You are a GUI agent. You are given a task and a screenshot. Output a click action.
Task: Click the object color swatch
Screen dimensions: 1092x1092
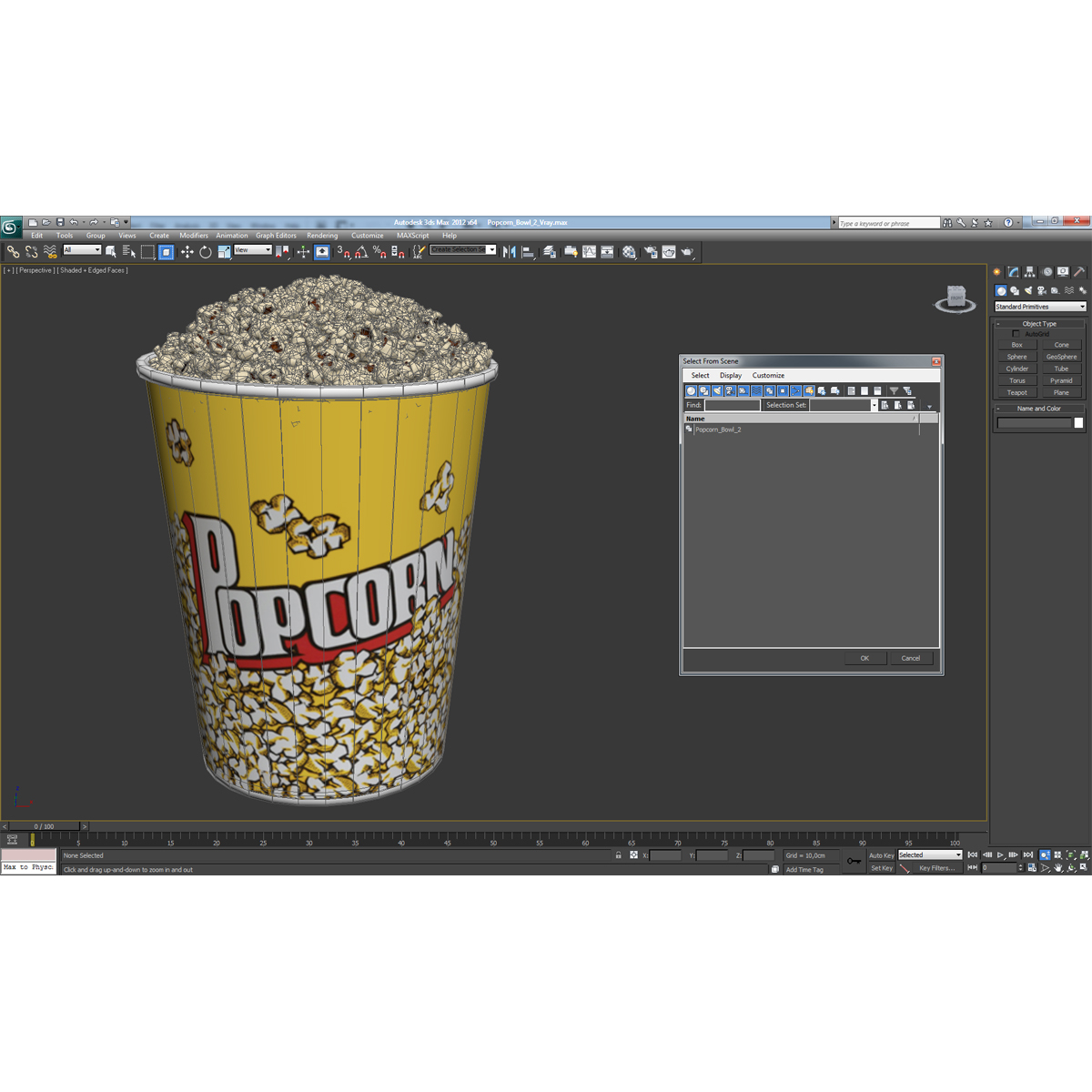click(x=1078, y=422)
